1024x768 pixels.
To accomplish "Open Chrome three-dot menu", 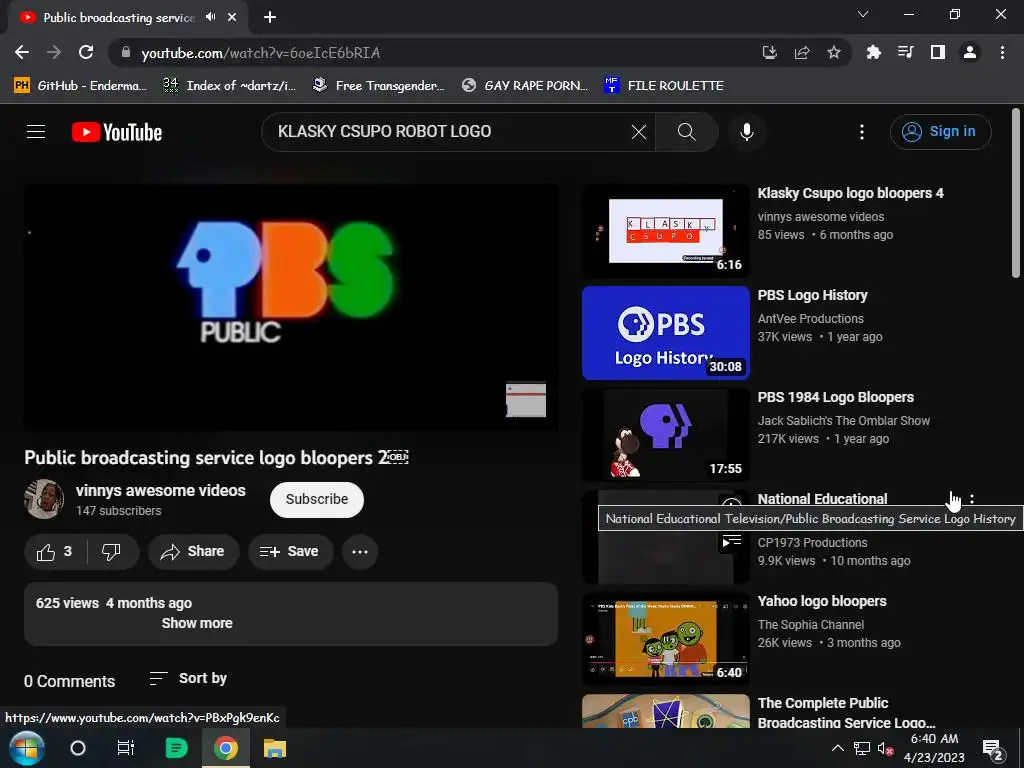I will point(1002,52).
